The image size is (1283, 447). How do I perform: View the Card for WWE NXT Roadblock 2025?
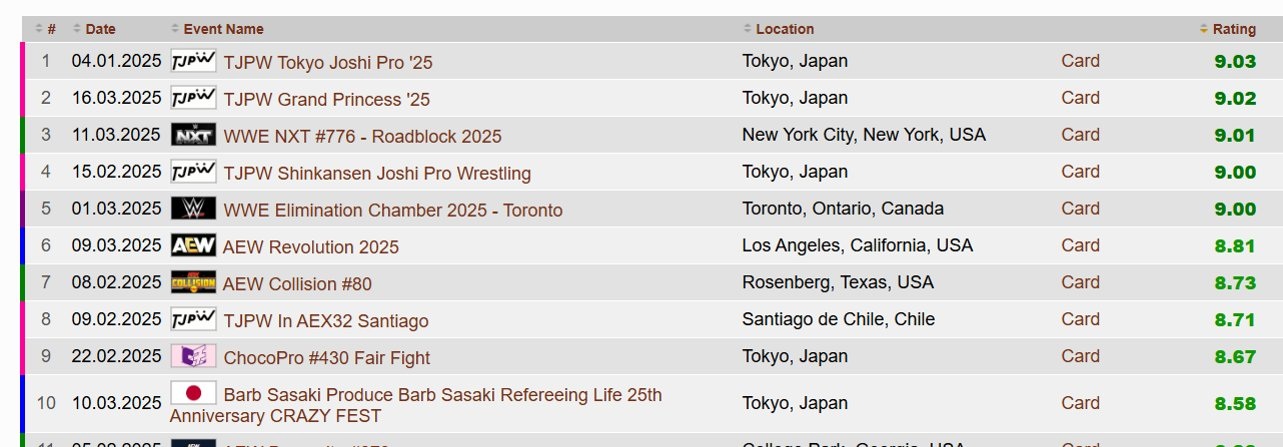click(x=1080, y=135)
